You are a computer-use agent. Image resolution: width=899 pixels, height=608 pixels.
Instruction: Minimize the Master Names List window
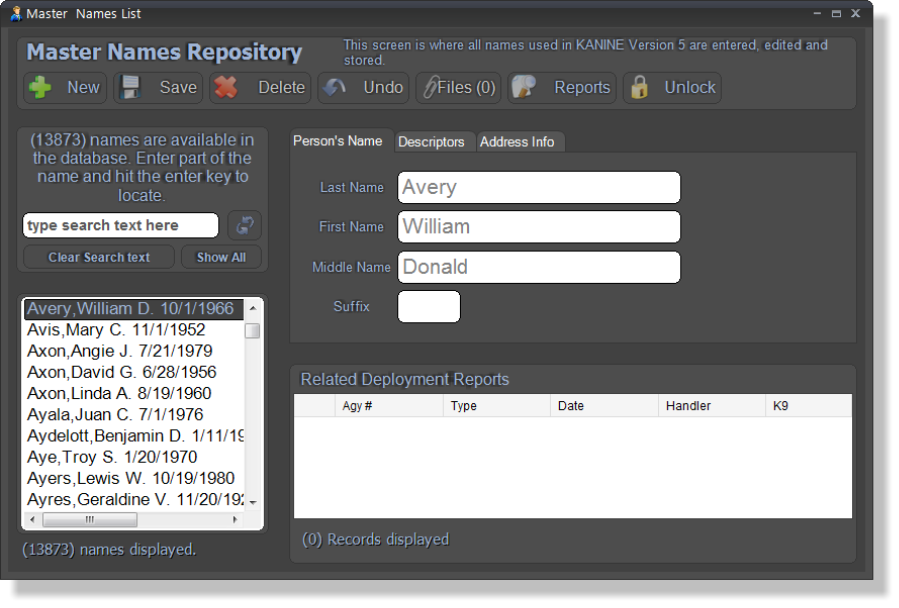[x=817, y=13]
